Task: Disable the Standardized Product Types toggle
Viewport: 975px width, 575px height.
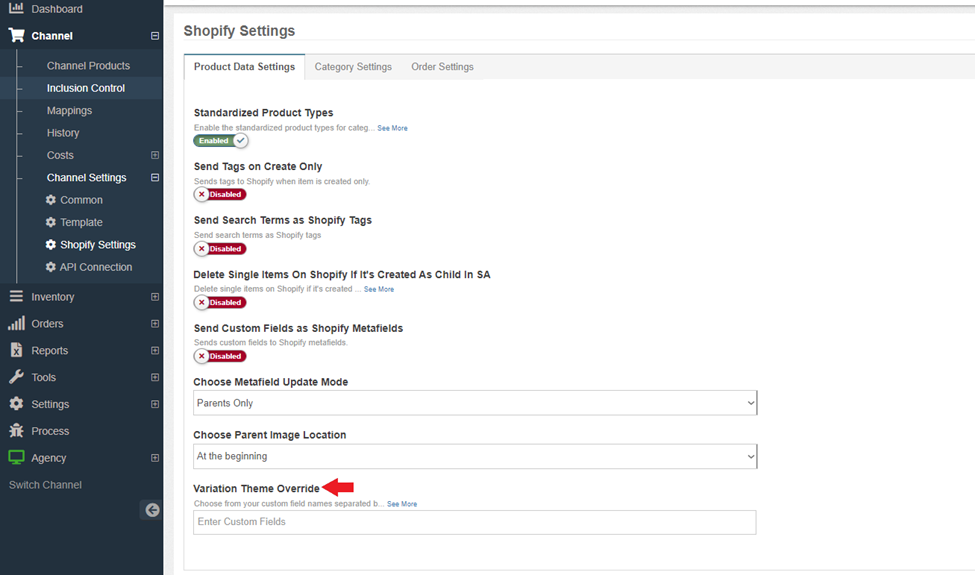Action: click(x=221, y=140)
